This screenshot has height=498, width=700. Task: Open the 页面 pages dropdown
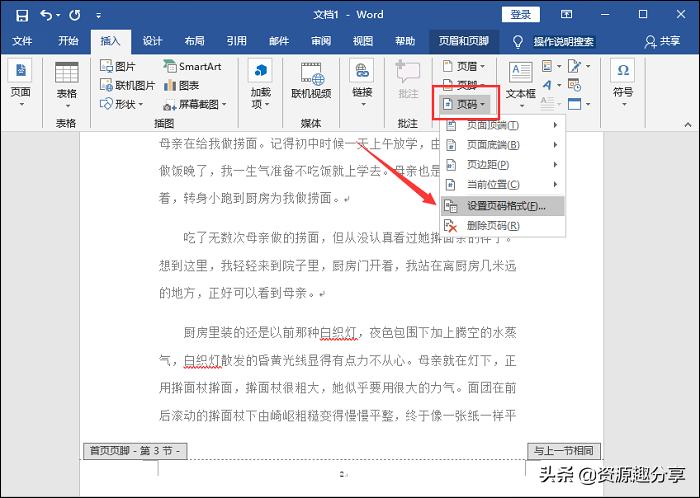tap(21, 84)
